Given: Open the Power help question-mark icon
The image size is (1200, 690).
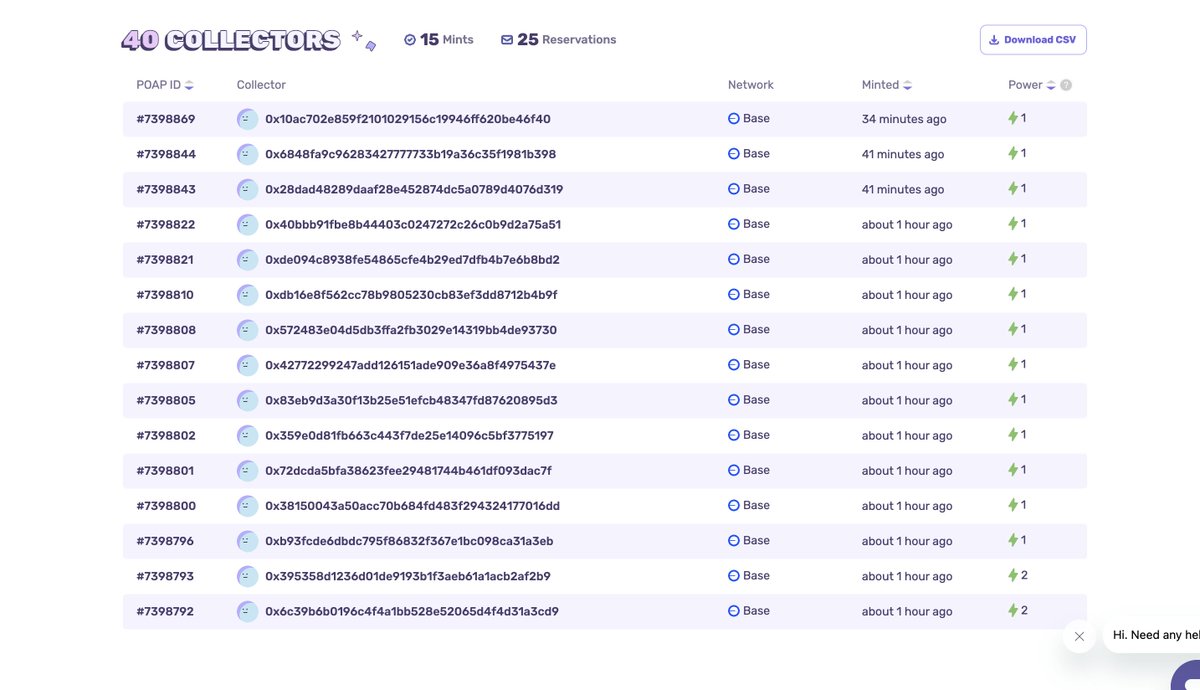Looking at the screenshot, I should coord(1066,85).
